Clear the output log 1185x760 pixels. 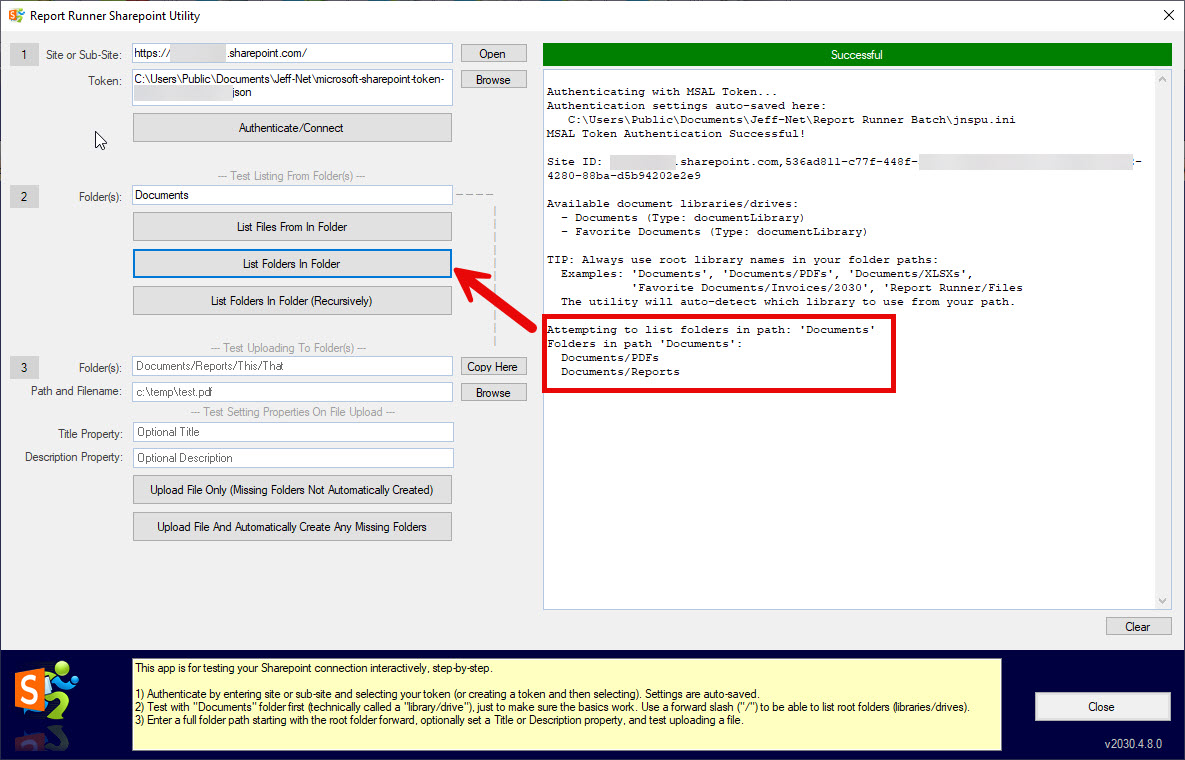pyautogui.click(x=1137, y=627)
